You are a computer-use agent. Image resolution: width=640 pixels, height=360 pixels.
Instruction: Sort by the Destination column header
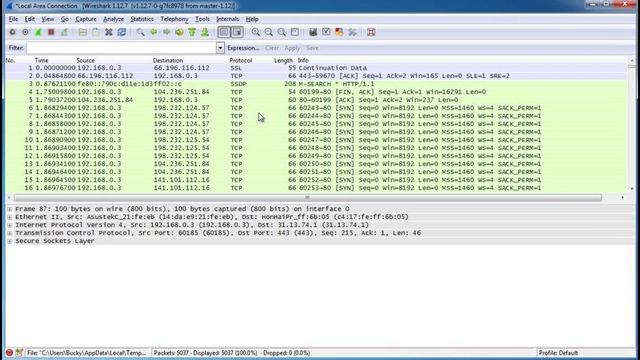point(168,60)
